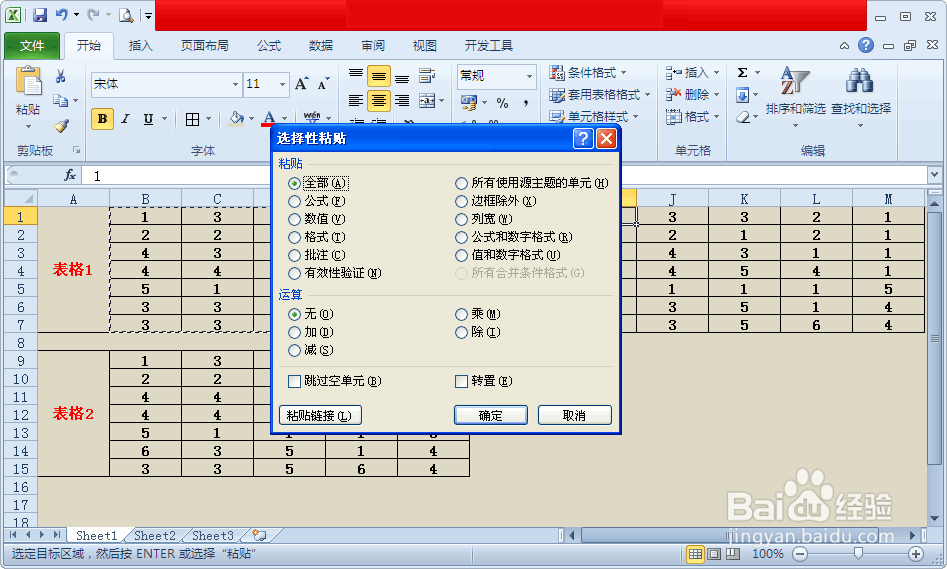947x569 pixels.
Task: Click the Undo arrow icon
Action: (x=62, y=14)
